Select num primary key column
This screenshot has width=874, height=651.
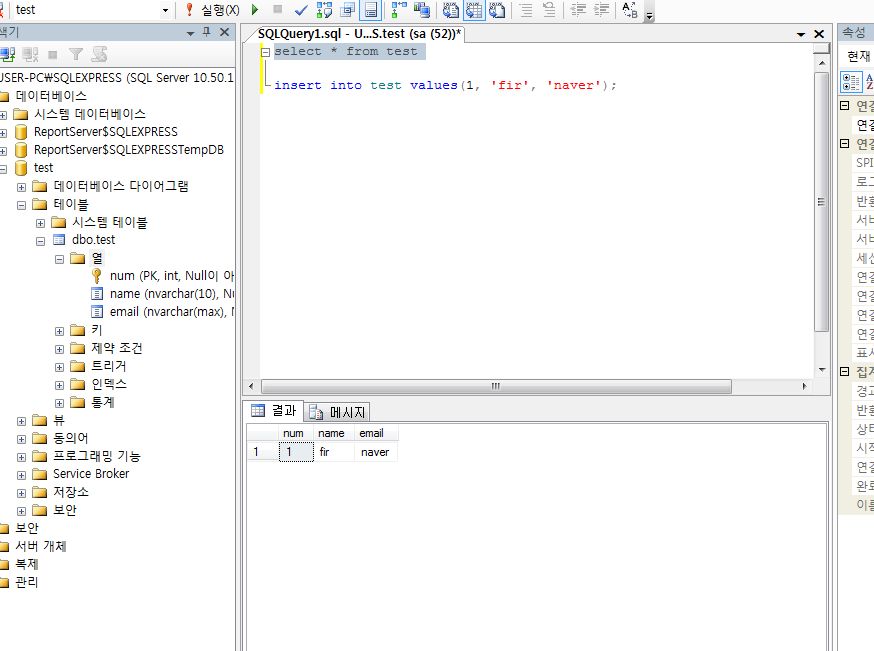click(x=172, y=276)
